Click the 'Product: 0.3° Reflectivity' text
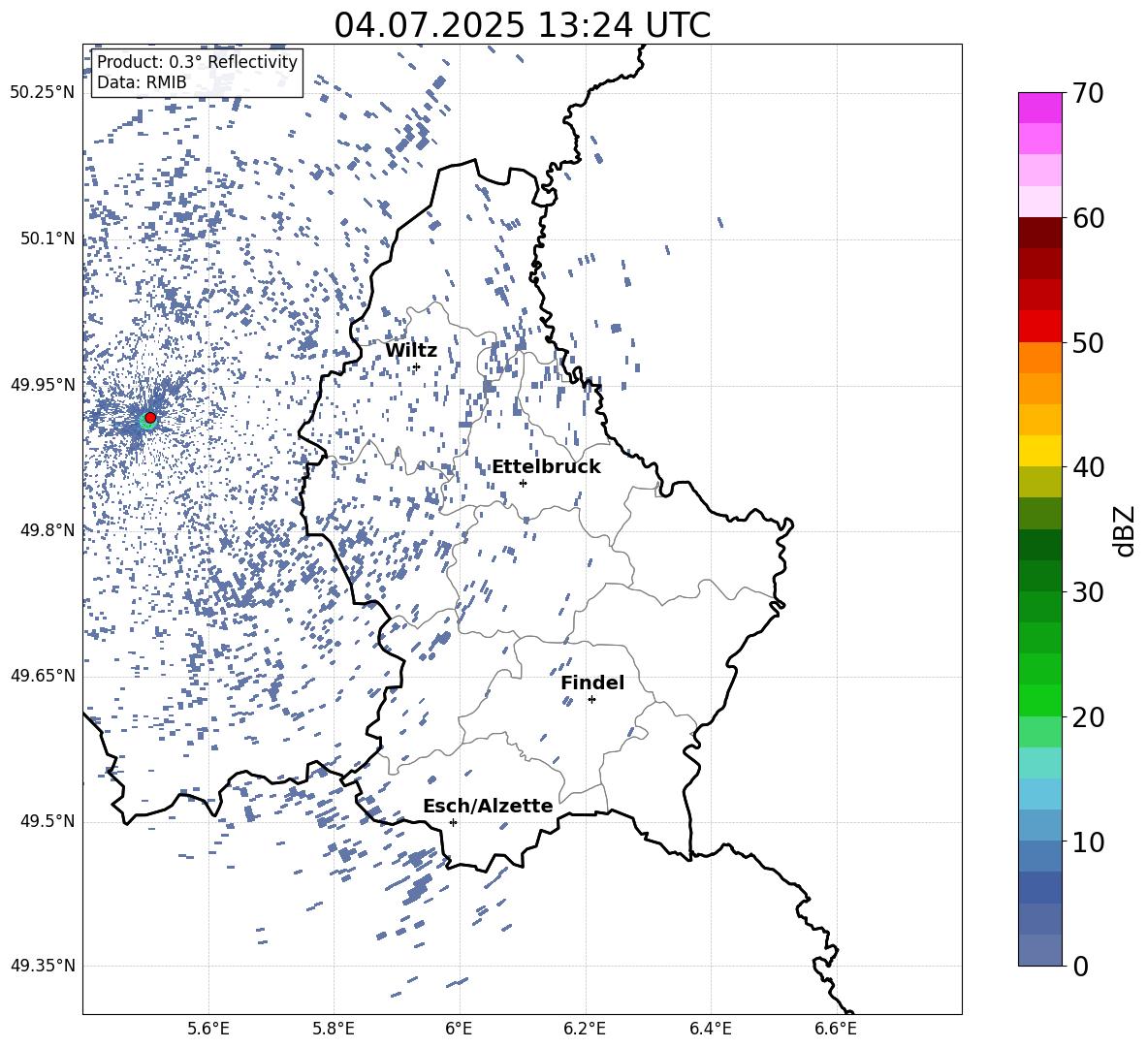 197,62
